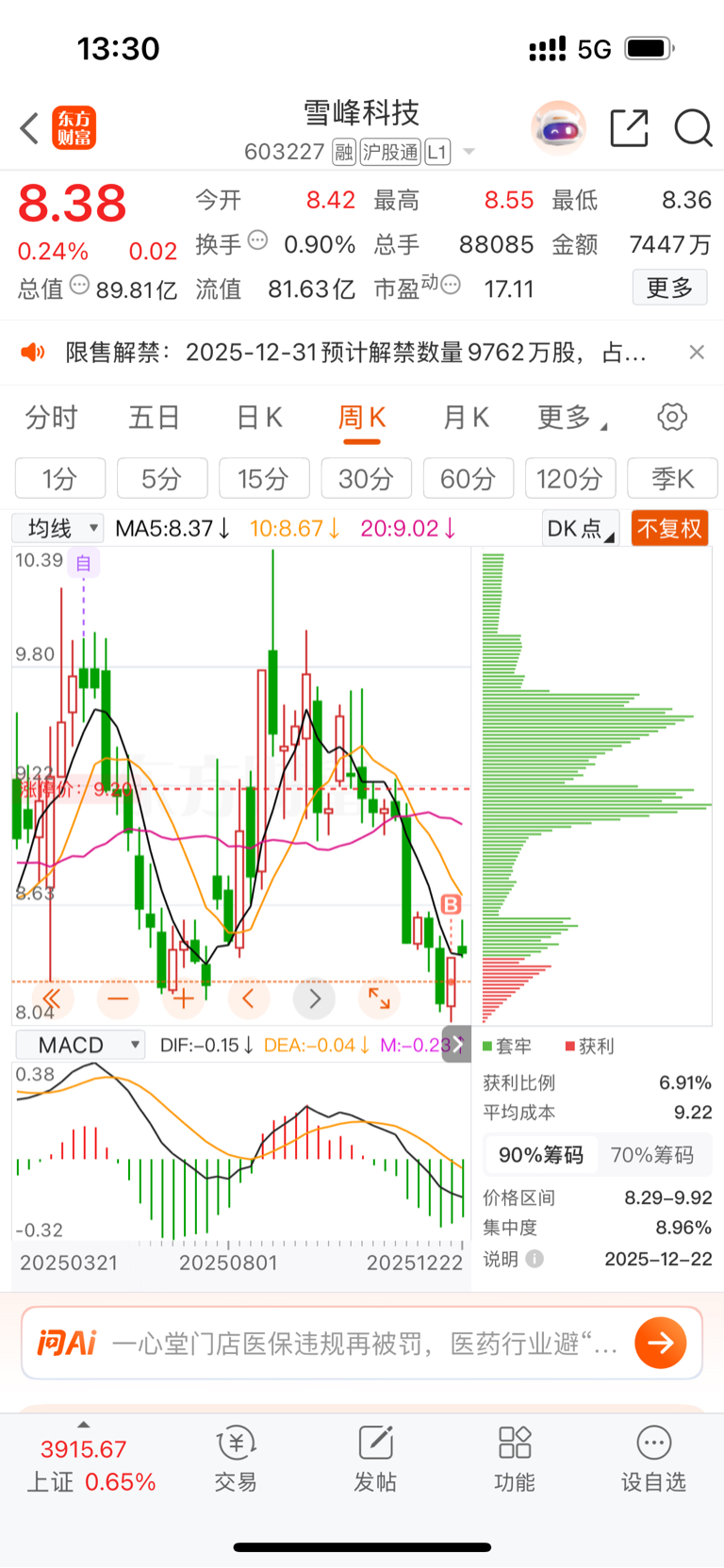This screenshot has width=724, height=1568.
Task: Tap the 限售解禁 notice text
Action: pyautogui.click(x=355, y=353)
